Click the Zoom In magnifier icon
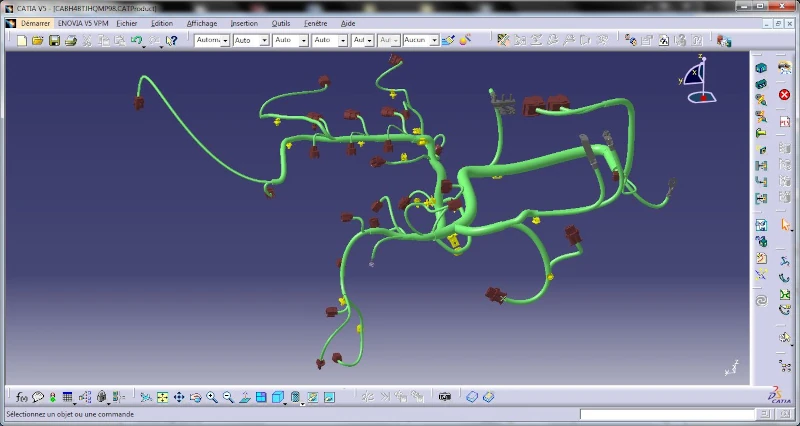The width and height of the screenshot is (800, 426). tap(212, 398)
